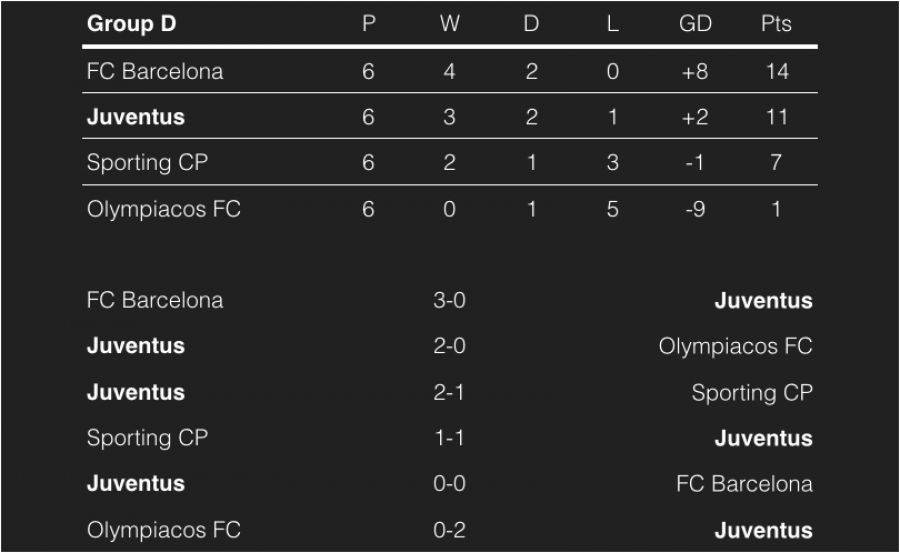900x553 pixels.
Task: Click the W column header
Action: coord(449,24)
